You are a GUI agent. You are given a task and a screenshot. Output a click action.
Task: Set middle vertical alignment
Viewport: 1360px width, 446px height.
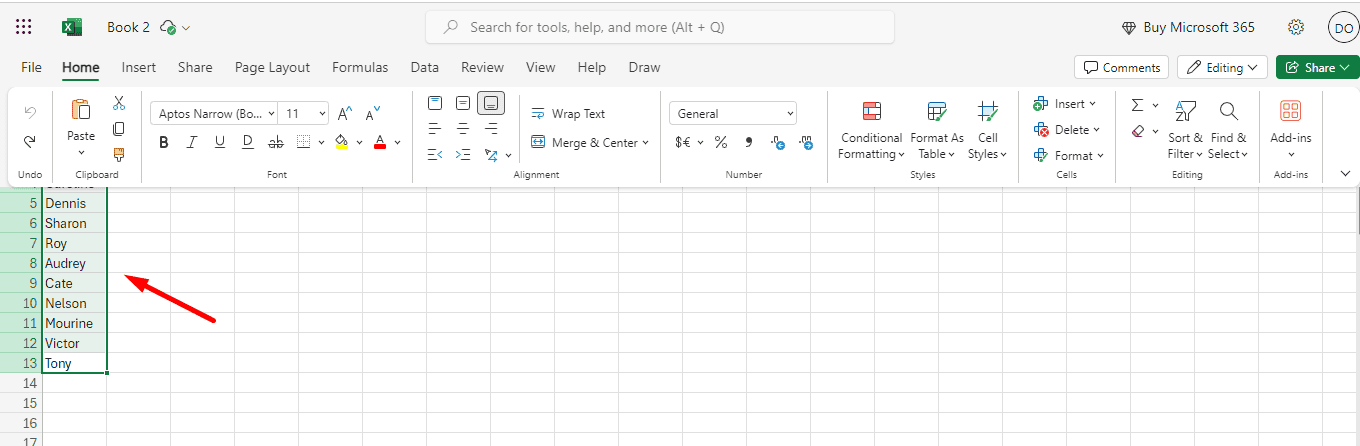coord(463,103)
